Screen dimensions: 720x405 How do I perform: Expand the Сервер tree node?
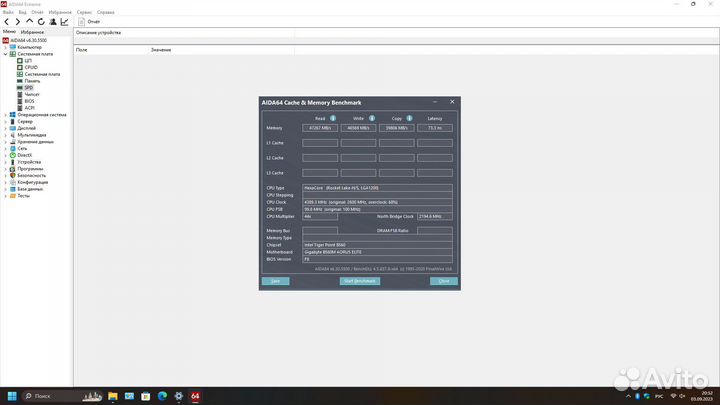6,122
